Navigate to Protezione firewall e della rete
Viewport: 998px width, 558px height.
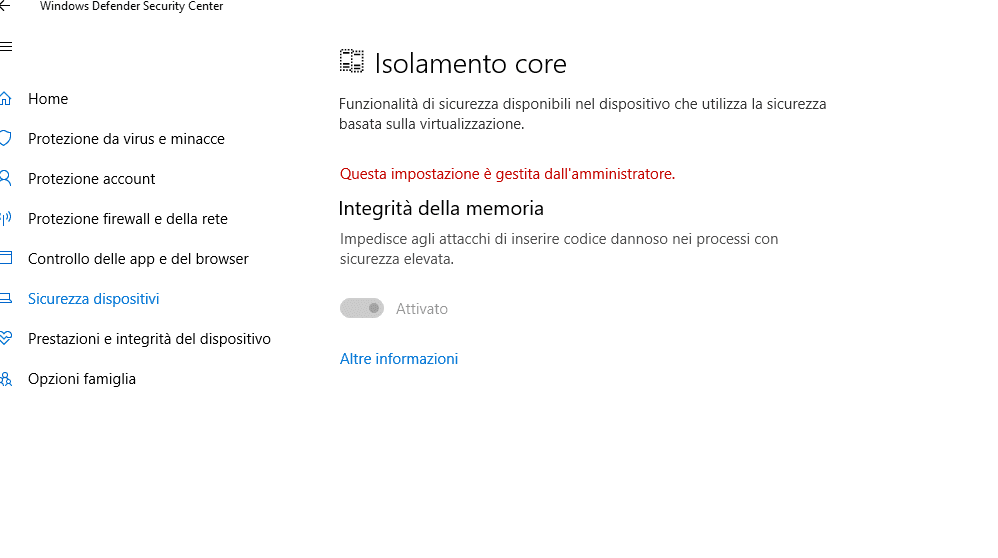point(128,219)
